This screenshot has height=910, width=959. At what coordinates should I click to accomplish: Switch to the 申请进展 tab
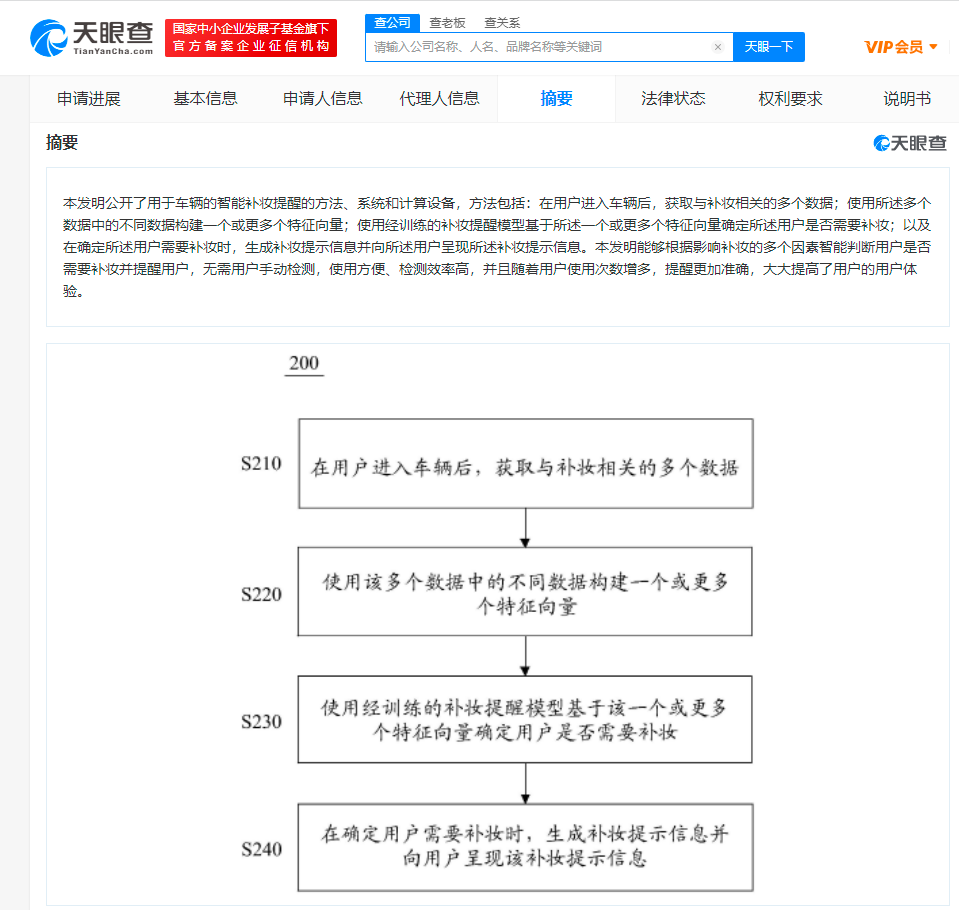point(89,98)
